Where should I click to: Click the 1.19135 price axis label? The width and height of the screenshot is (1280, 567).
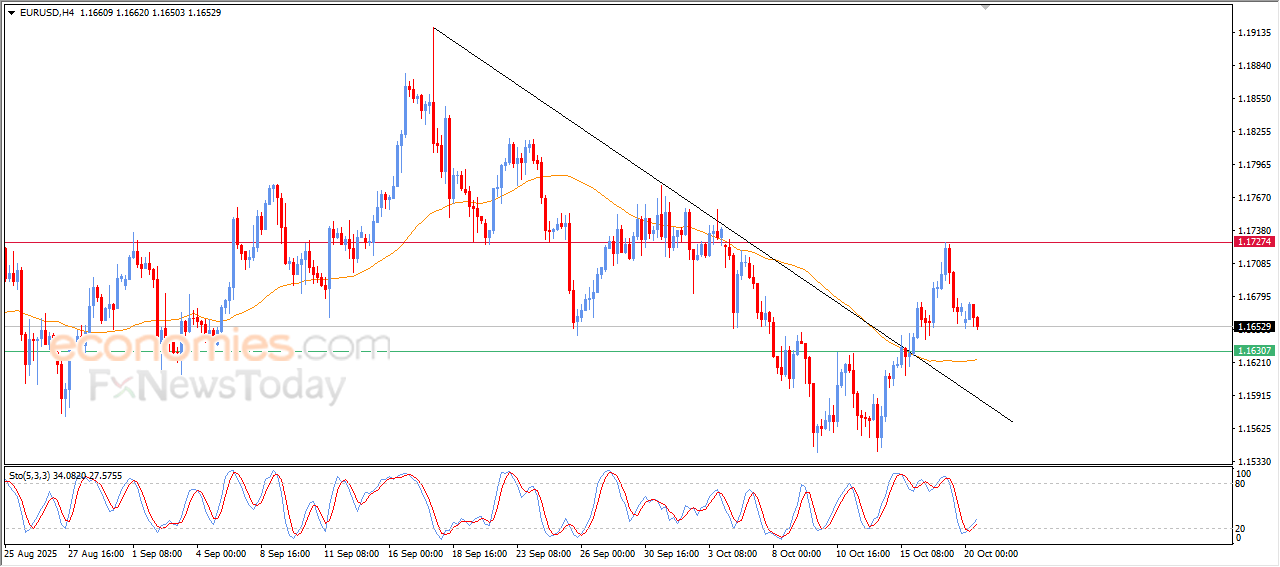click(x=1254, y=33)
